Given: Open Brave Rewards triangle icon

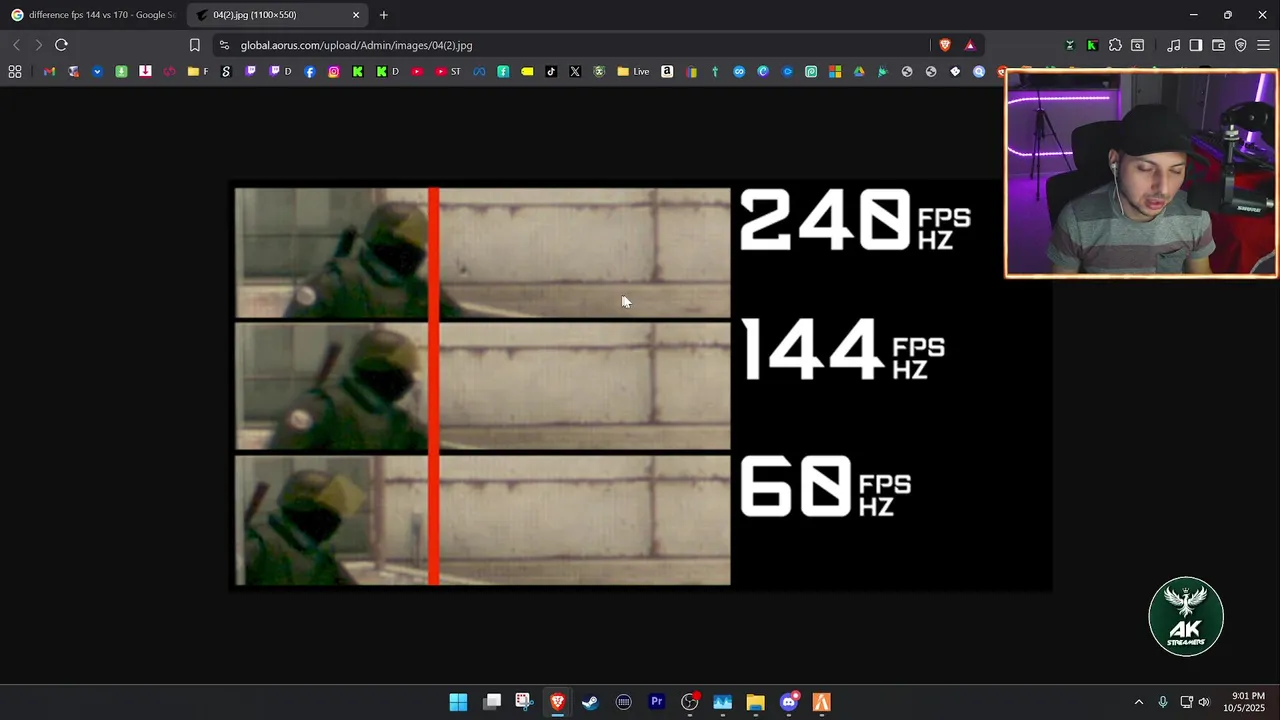Looking at the screenshot, I should (x=970, y=45).
